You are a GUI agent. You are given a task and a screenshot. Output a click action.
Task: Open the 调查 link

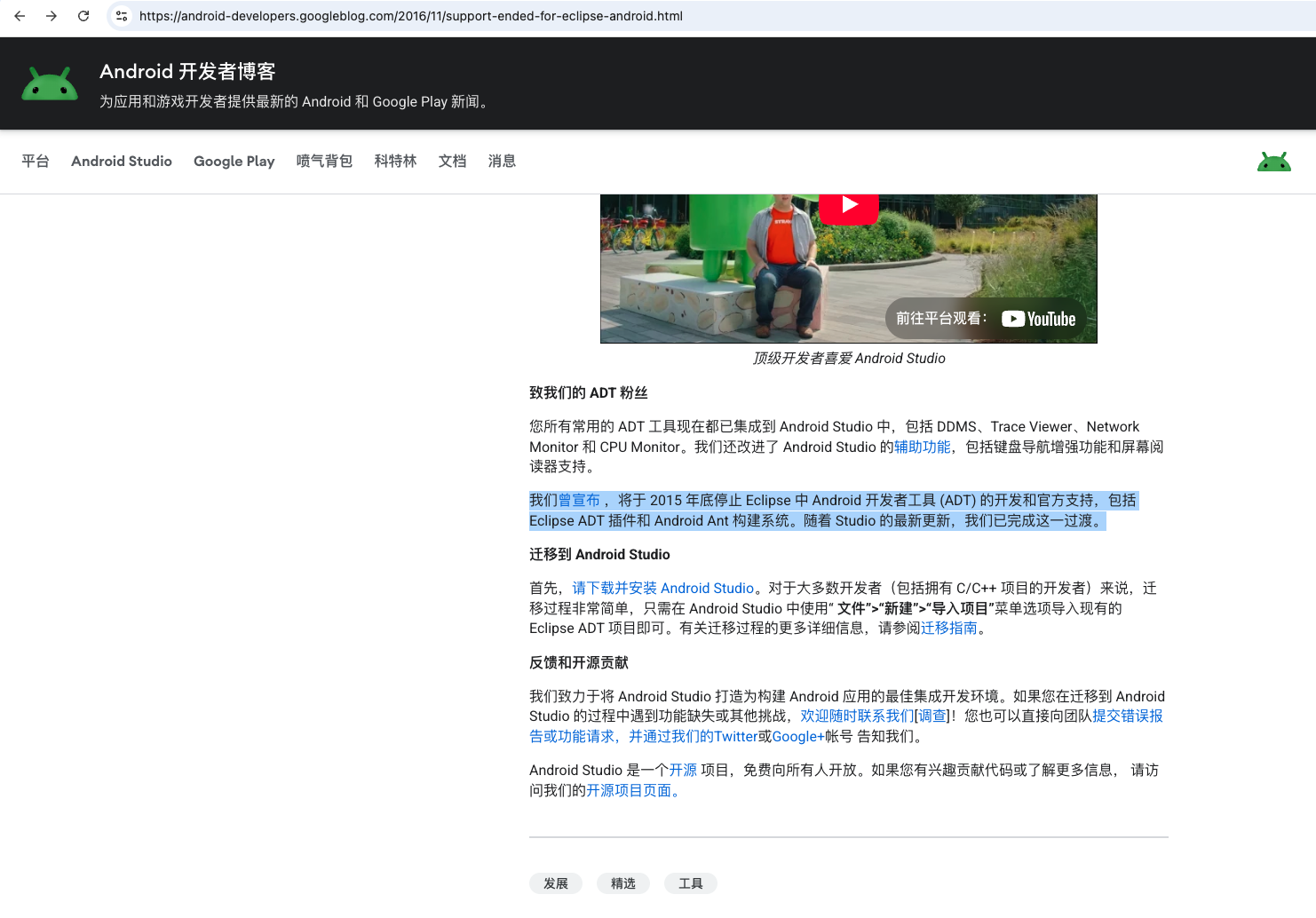932,716
